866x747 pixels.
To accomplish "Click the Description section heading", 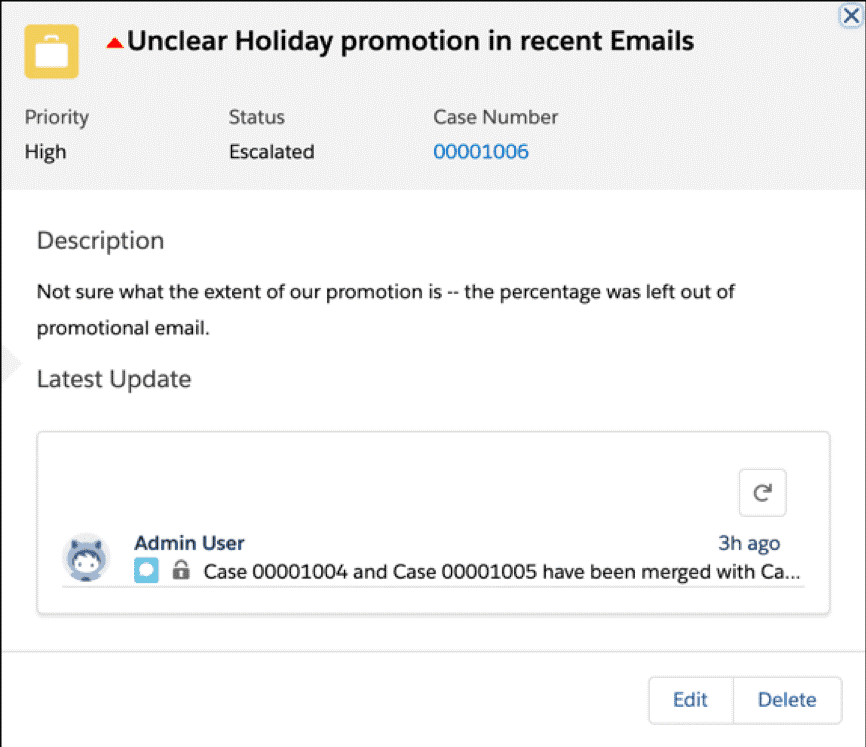I will coord(100,241).
